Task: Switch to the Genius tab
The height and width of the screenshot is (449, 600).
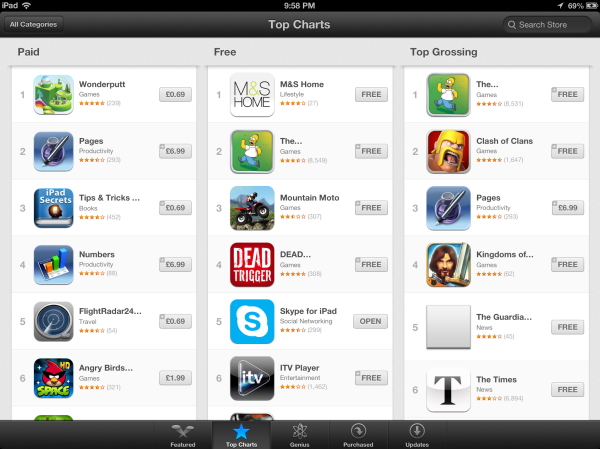Action: click(x=300, y=435)
